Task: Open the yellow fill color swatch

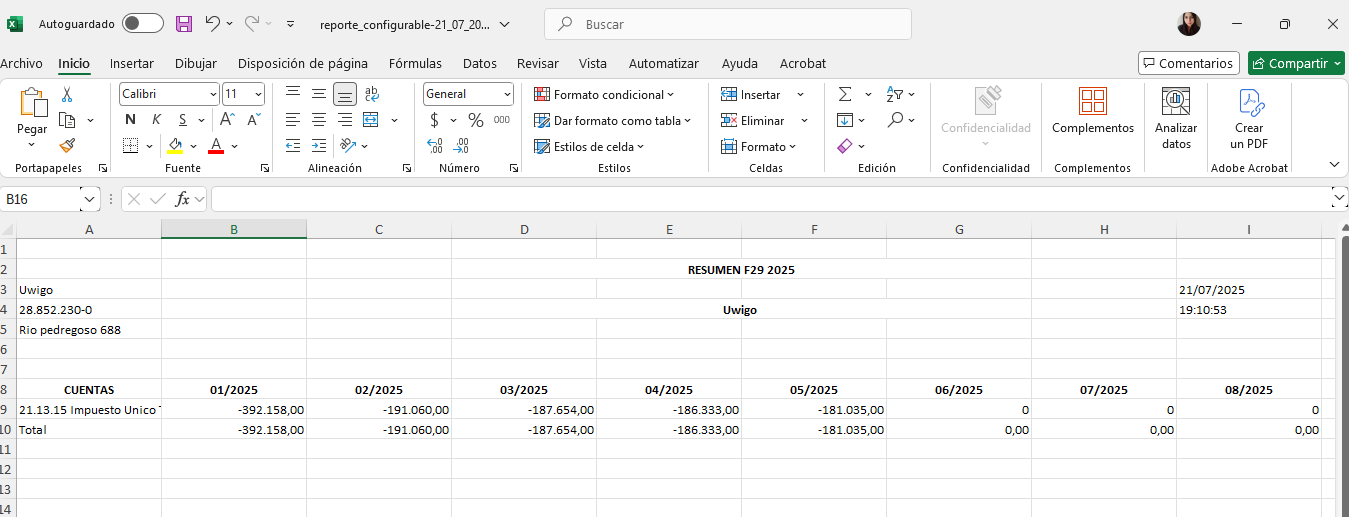Action: point(176,146)
